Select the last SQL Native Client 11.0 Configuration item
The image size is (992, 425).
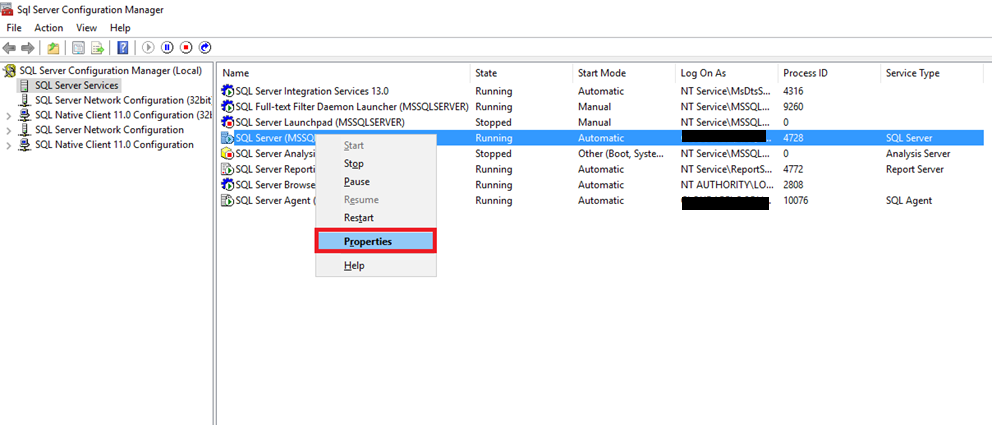[x=114, y=145]
